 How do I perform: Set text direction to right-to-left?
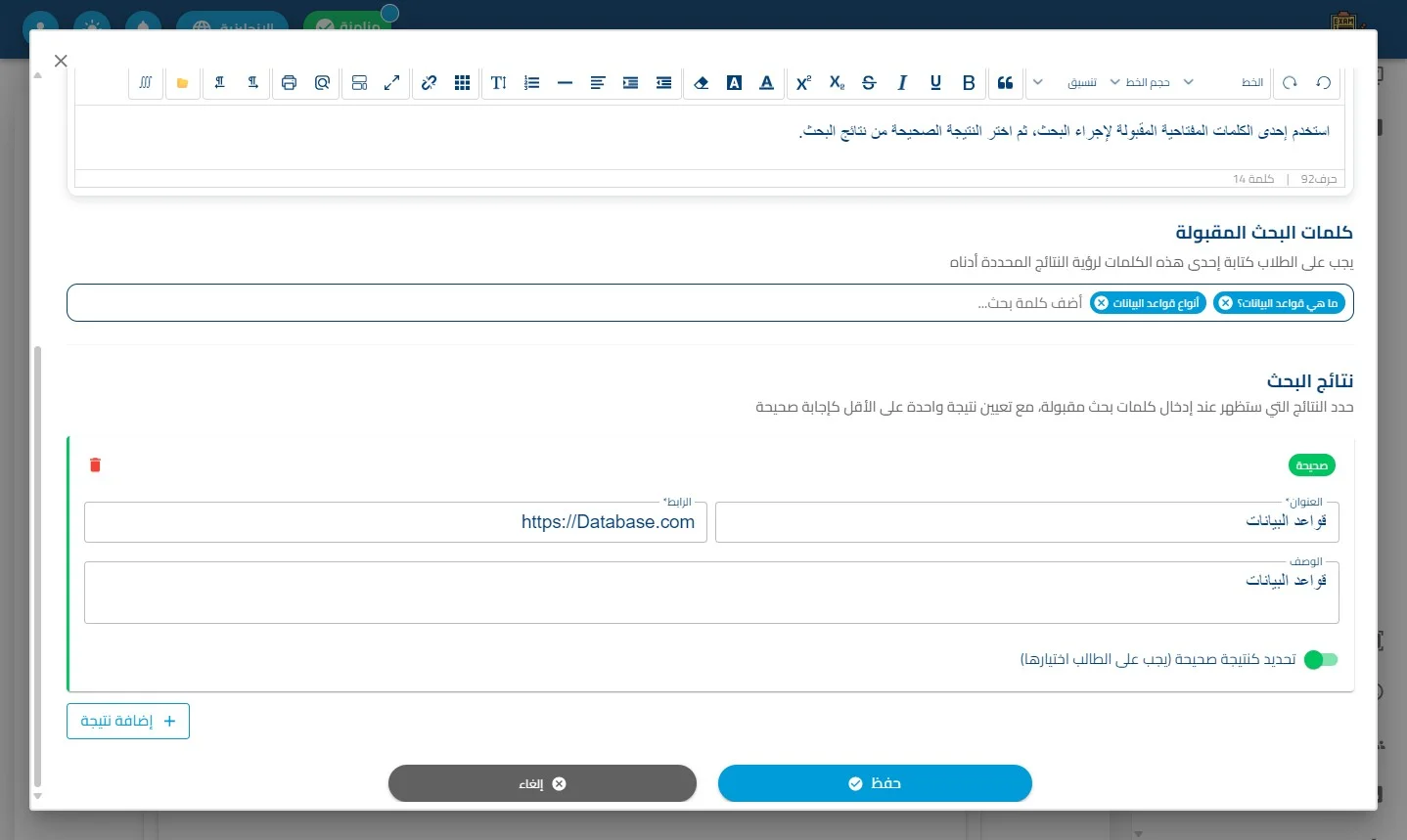[x=219, y=83]
